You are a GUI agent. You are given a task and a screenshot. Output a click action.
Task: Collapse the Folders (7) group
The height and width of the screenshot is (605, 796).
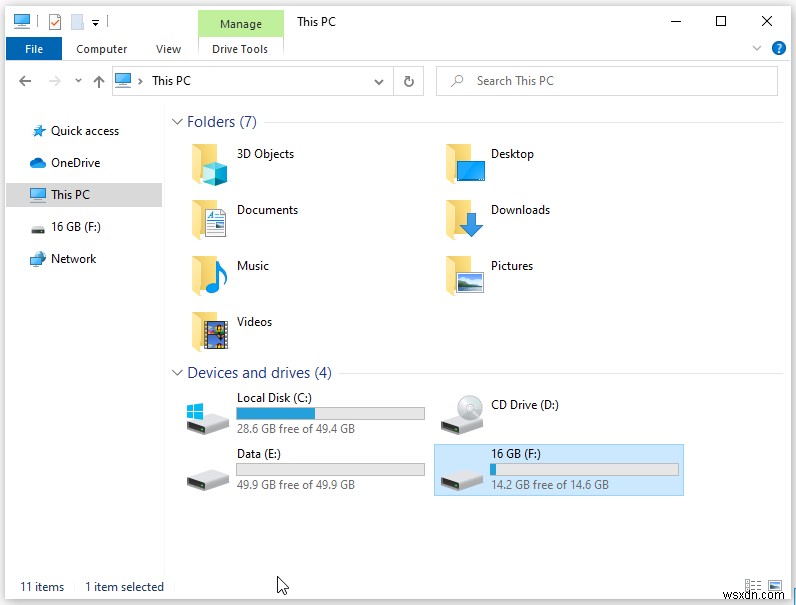(177, 122)
